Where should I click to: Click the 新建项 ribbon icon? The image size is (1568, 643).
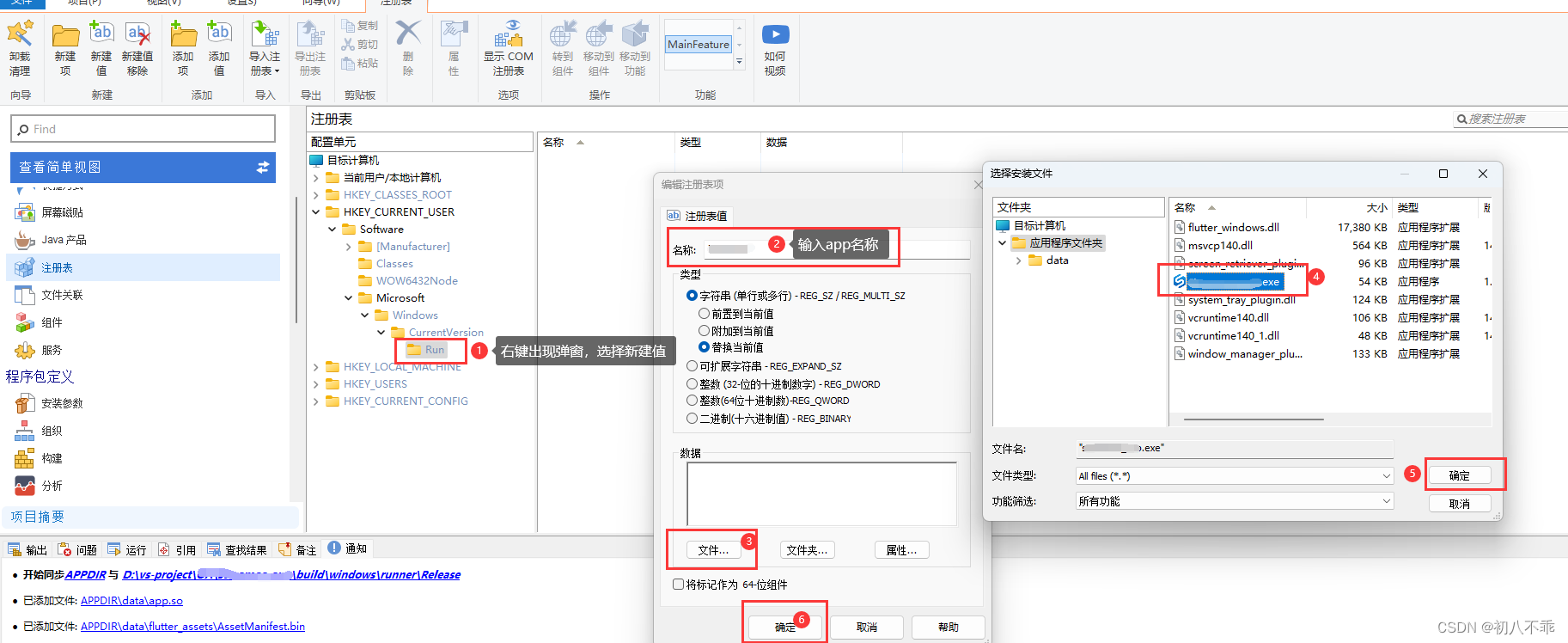click(x=65, y=34)
